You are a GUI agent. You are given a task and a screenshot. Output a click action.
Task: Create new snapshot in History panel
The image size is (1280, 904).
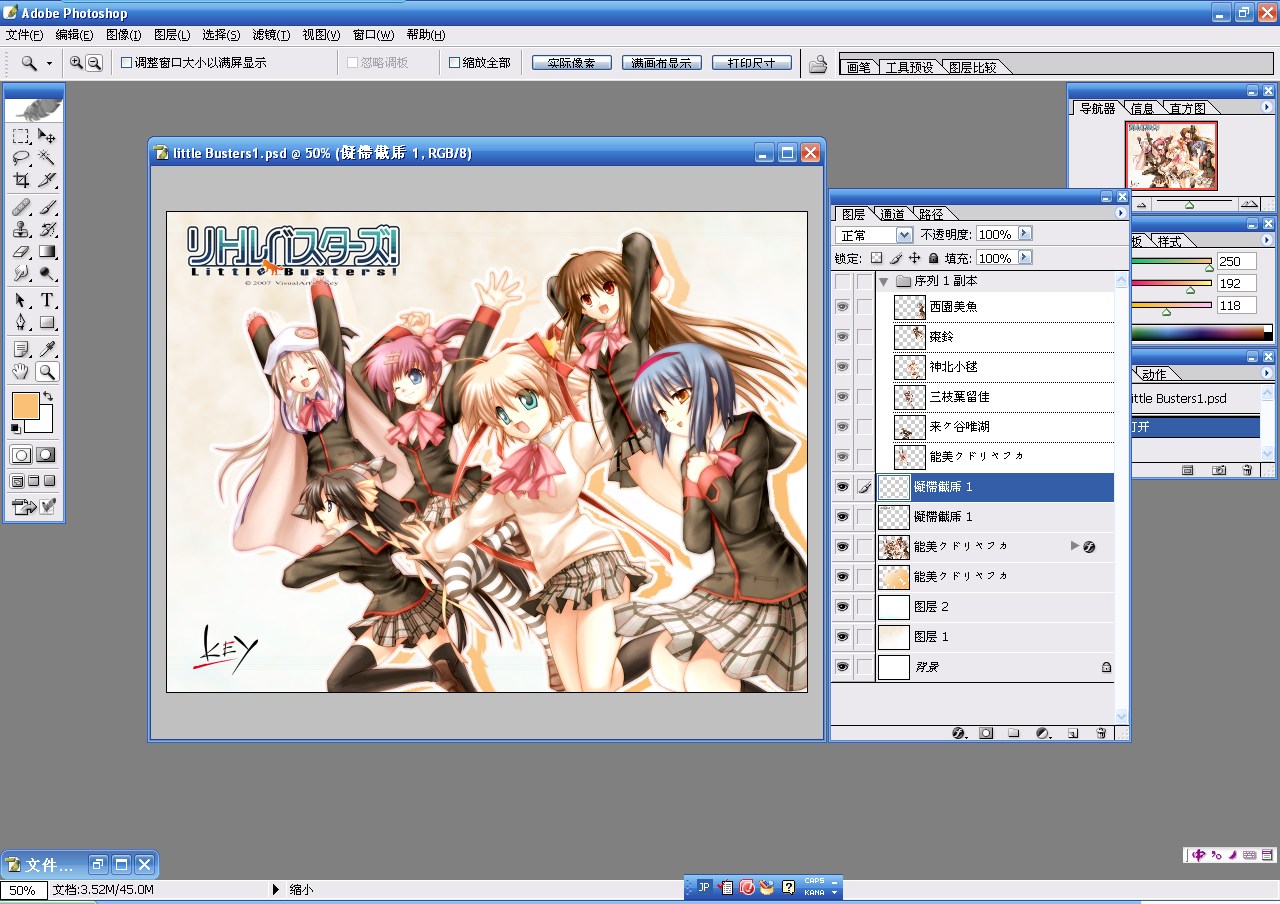pos(1219,469)
